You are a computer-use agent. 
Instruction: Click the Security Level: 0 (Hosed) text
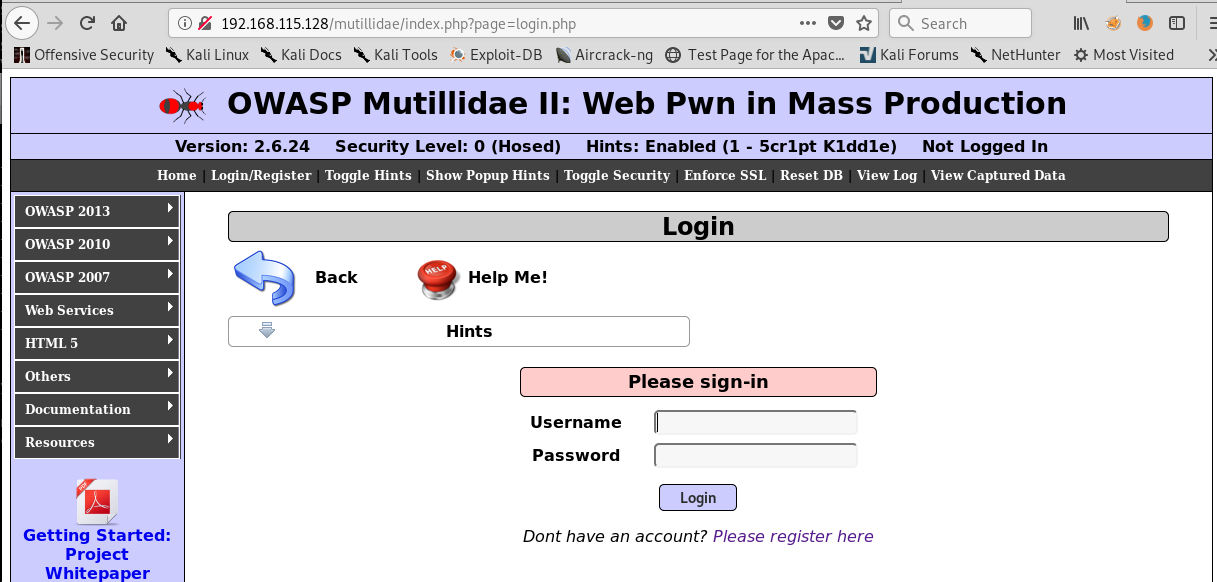448,146
